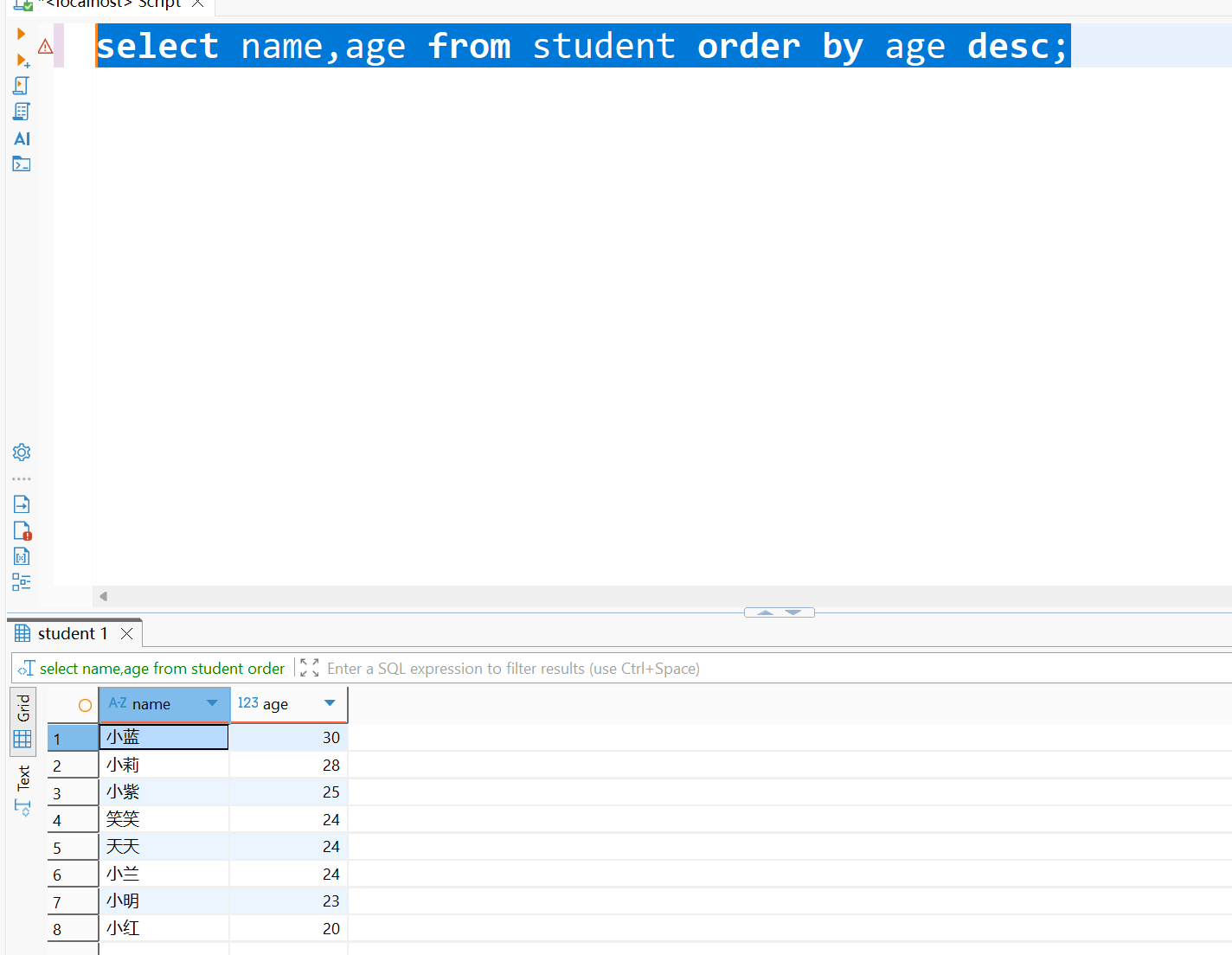Image resolution: width=1232 pixels, height=955 pixels.
Task: Open the explain execution plan scroll icon
Action: click(22, 112)
